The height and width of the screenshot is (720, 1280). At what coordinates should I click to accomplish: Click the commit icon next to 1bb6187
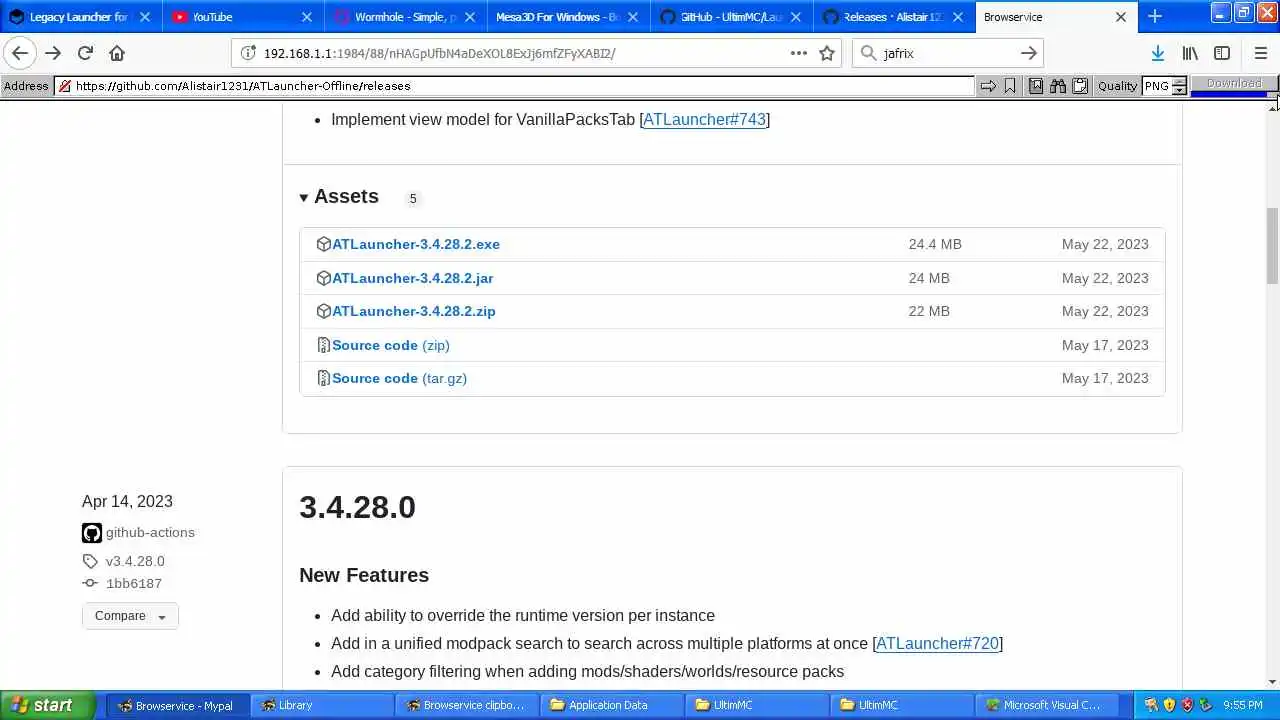click(90, 583)
